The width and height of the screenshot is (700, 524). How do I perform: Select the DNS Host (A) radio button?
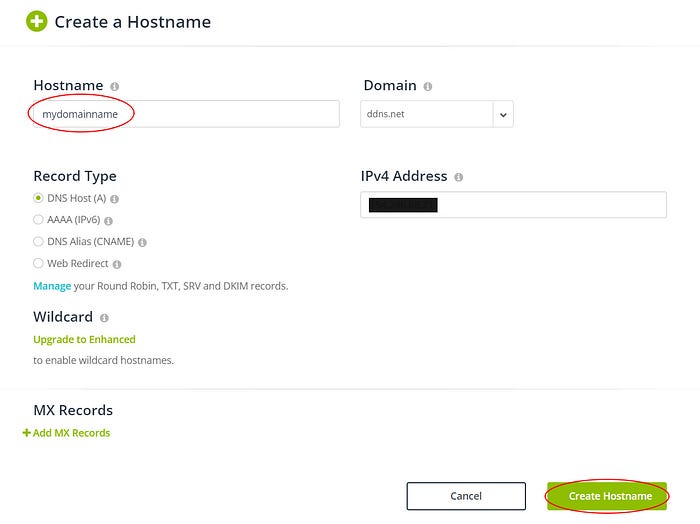click(x=38, y=198)
